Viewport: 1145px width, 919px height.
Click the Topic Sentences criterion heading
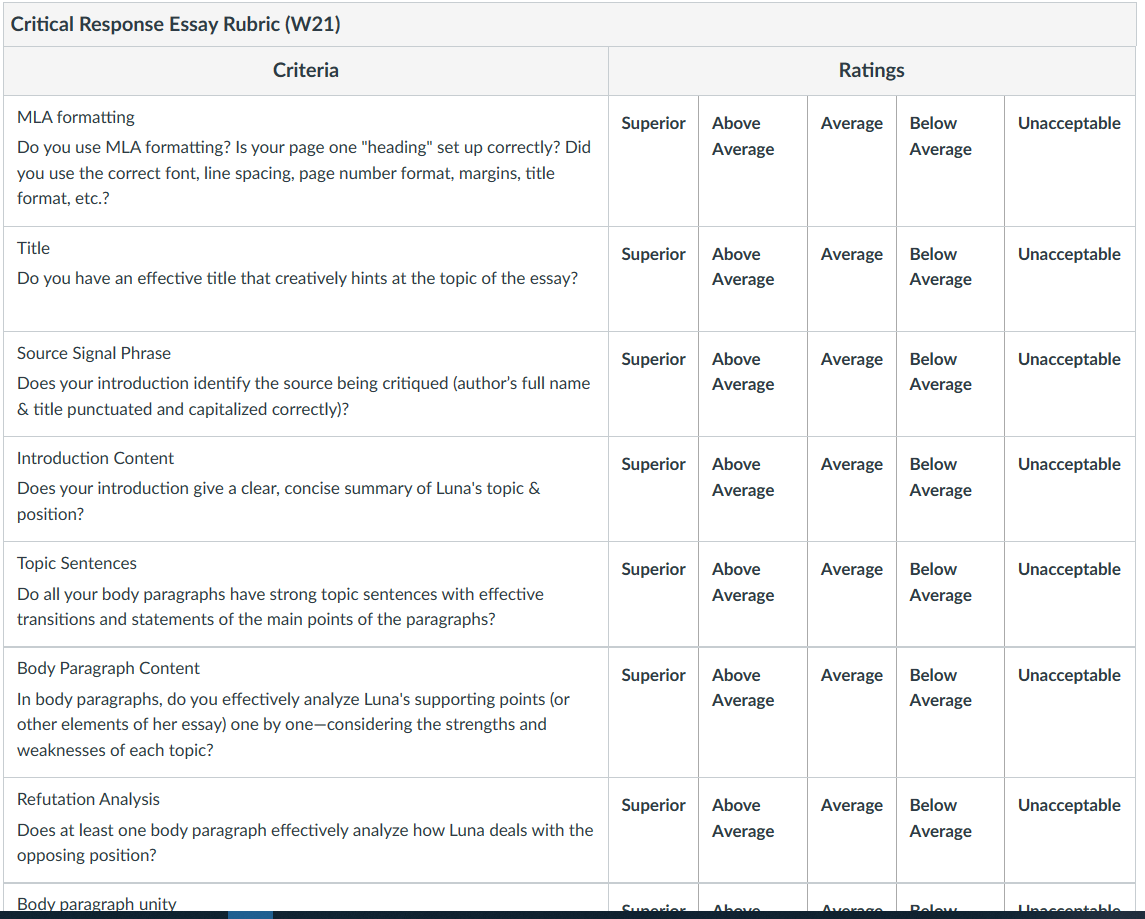pos(77,564)
